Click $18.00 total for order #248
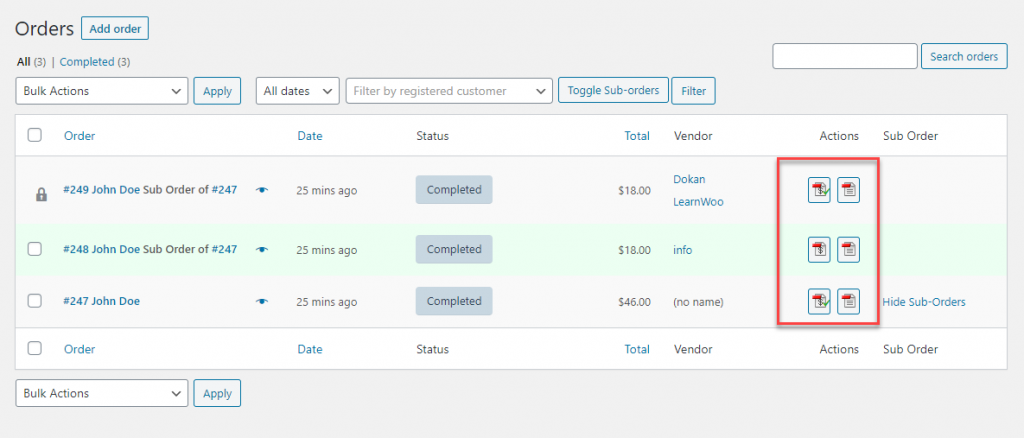This screenshot has height=438, width=1024. [x=634, y=249]
